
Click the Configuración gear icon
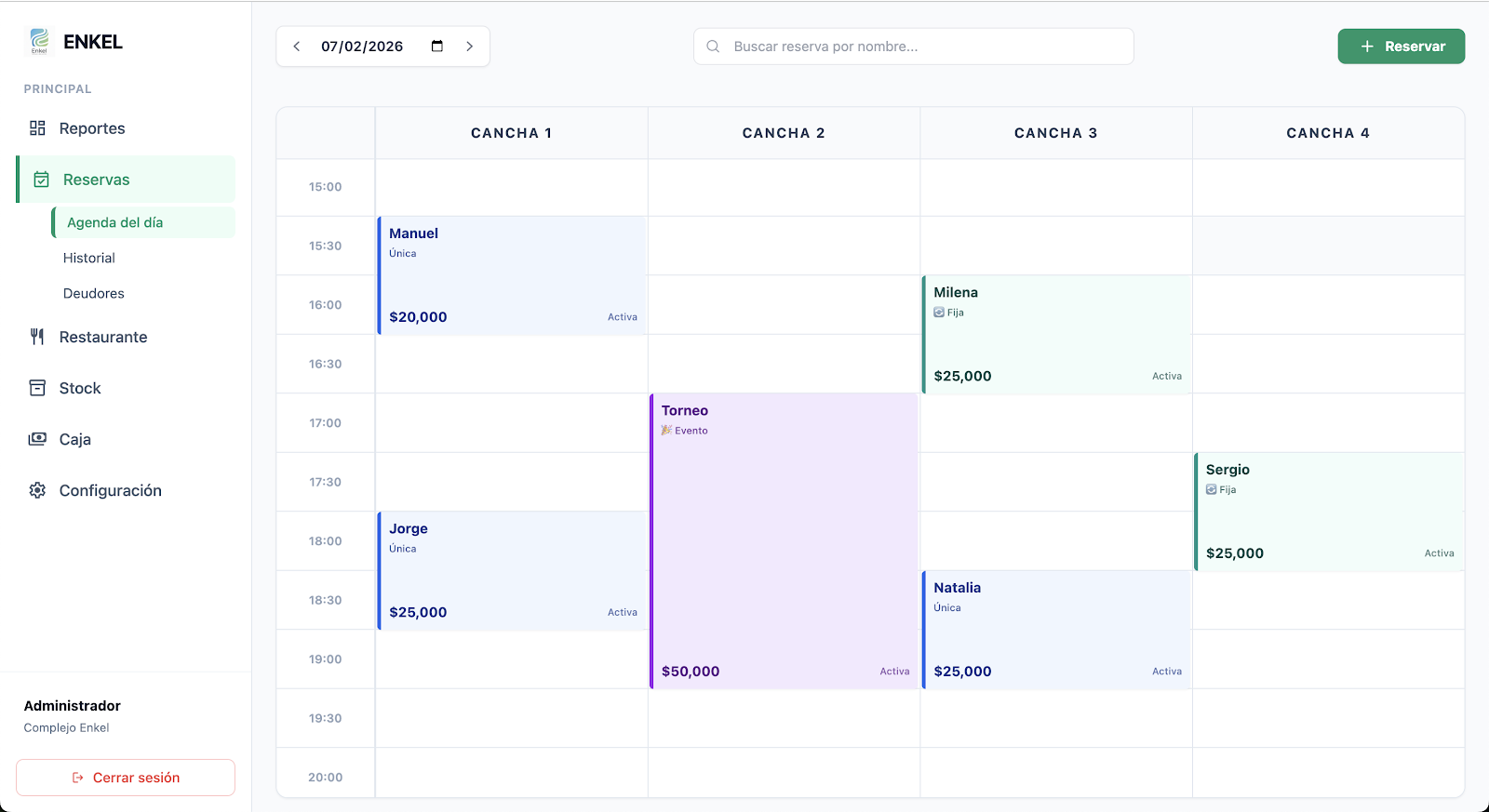click(x=37, y=490)
